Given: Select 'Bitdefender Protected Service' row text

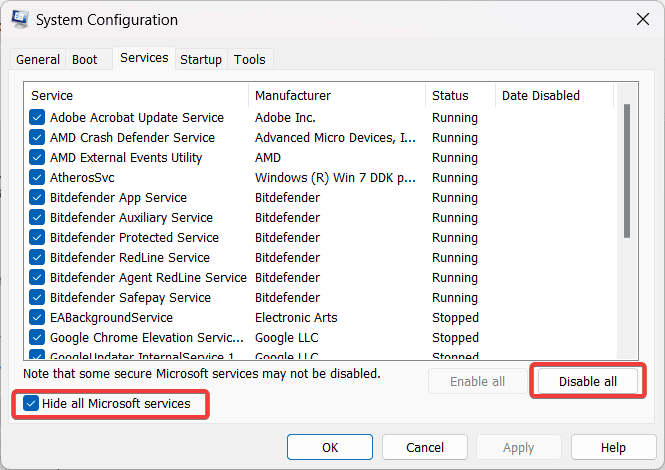Looking at the screenshot, I should tap(134, 237).
